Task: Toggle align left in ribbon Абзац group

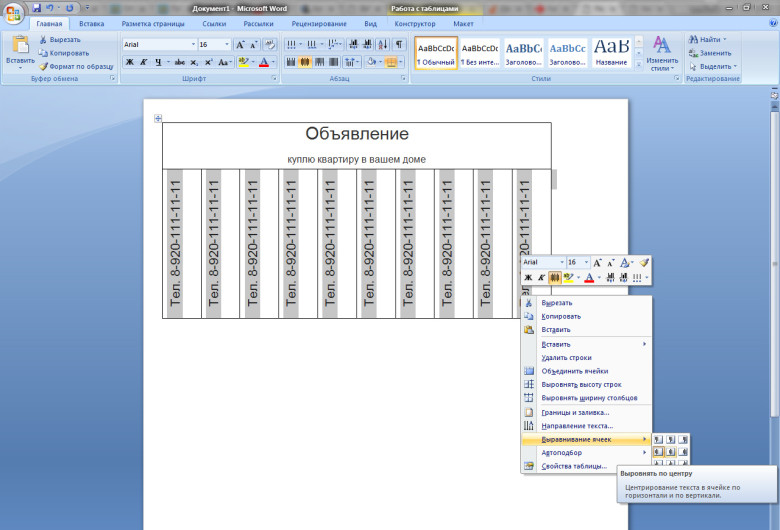Action: tap(291, 62)
